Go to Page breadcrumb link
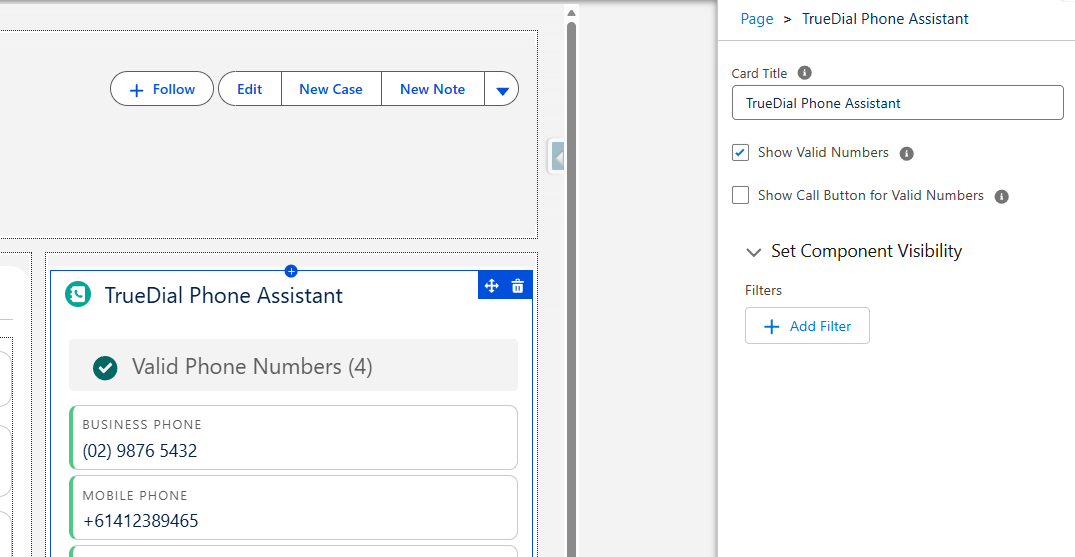Viewport: 1075px width, 557px height. tap(757, 19)
